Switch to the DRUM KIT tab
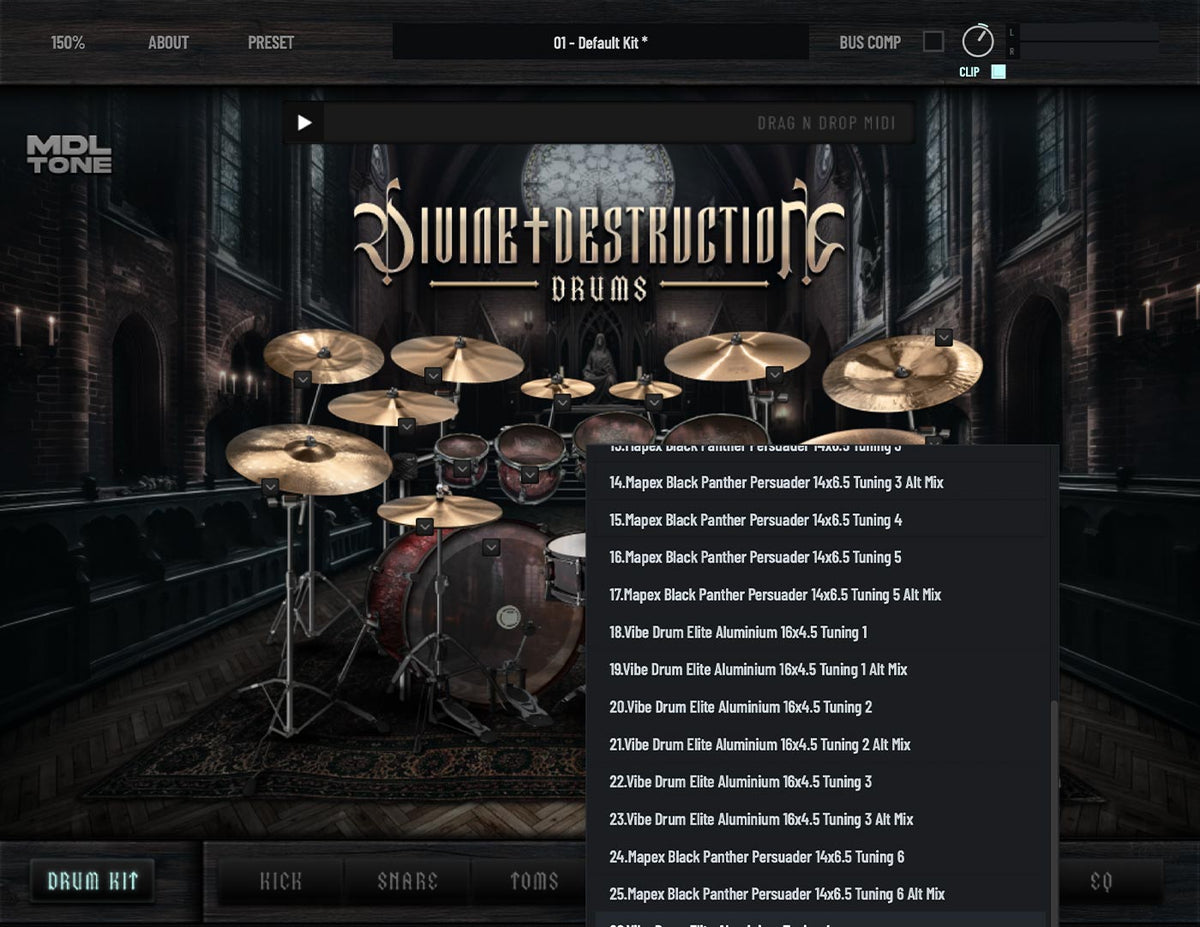Image resolution: width=1200 pixels, height=927 pixels. [x=92, y=881]
